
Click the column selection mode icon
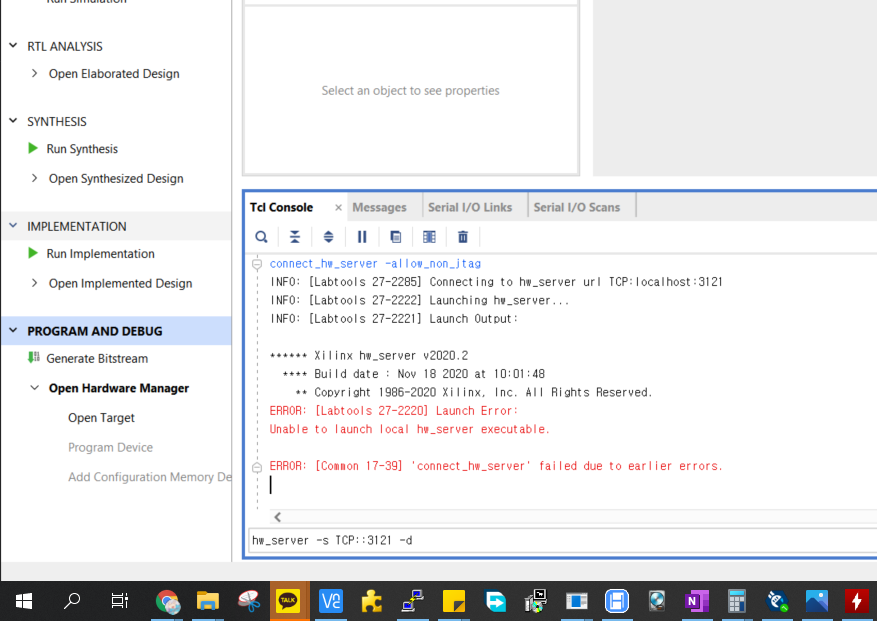(429, 237)
